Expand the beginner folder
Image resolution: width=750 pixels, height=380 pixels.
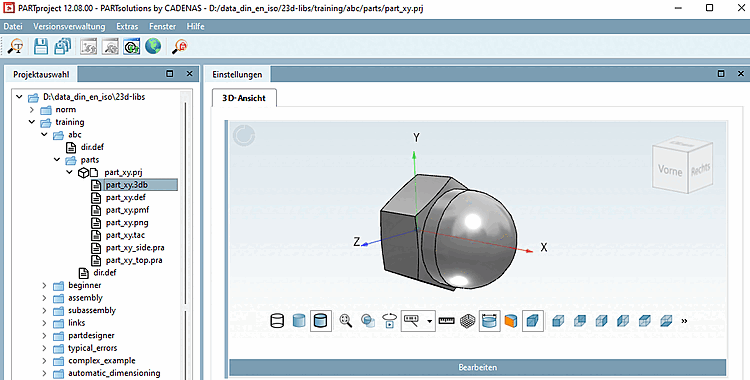point(44,285)
